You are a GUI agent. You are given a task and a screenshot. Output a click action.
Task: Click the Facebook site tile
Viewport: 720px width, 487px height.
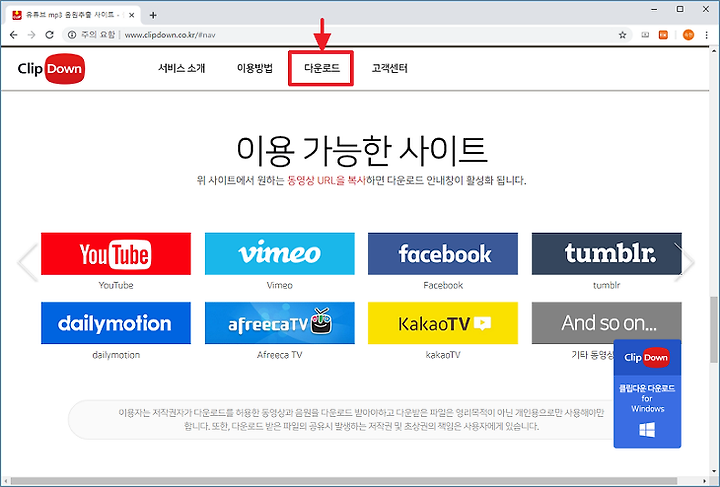pyautogui.click(x=443, y=254)
